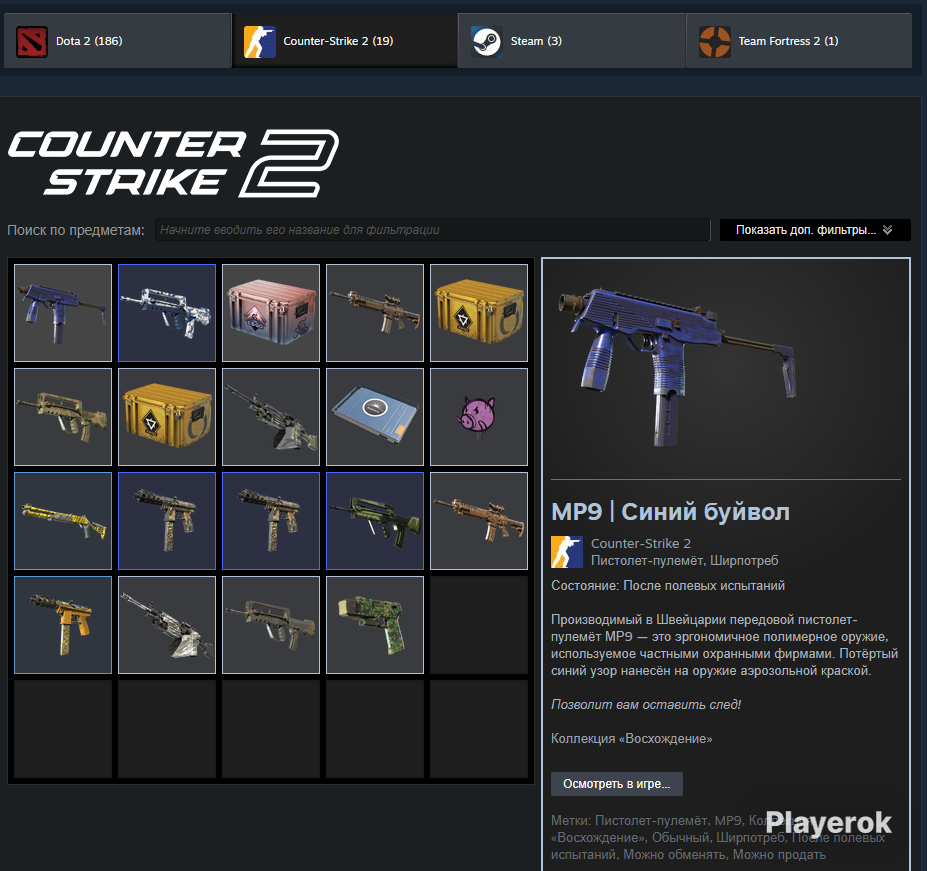Select the orange Tec-9 in fourth row
This screenshot has width=927, height=871.
(63, 625)
